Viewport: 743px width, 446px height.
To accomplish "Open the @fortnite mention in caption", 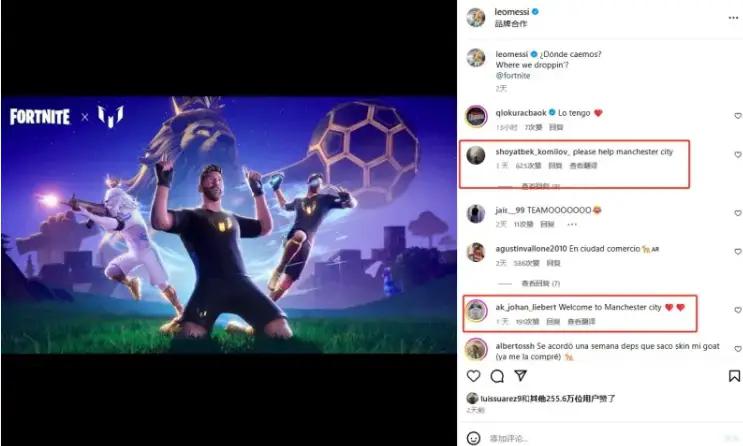I will 513,75.
